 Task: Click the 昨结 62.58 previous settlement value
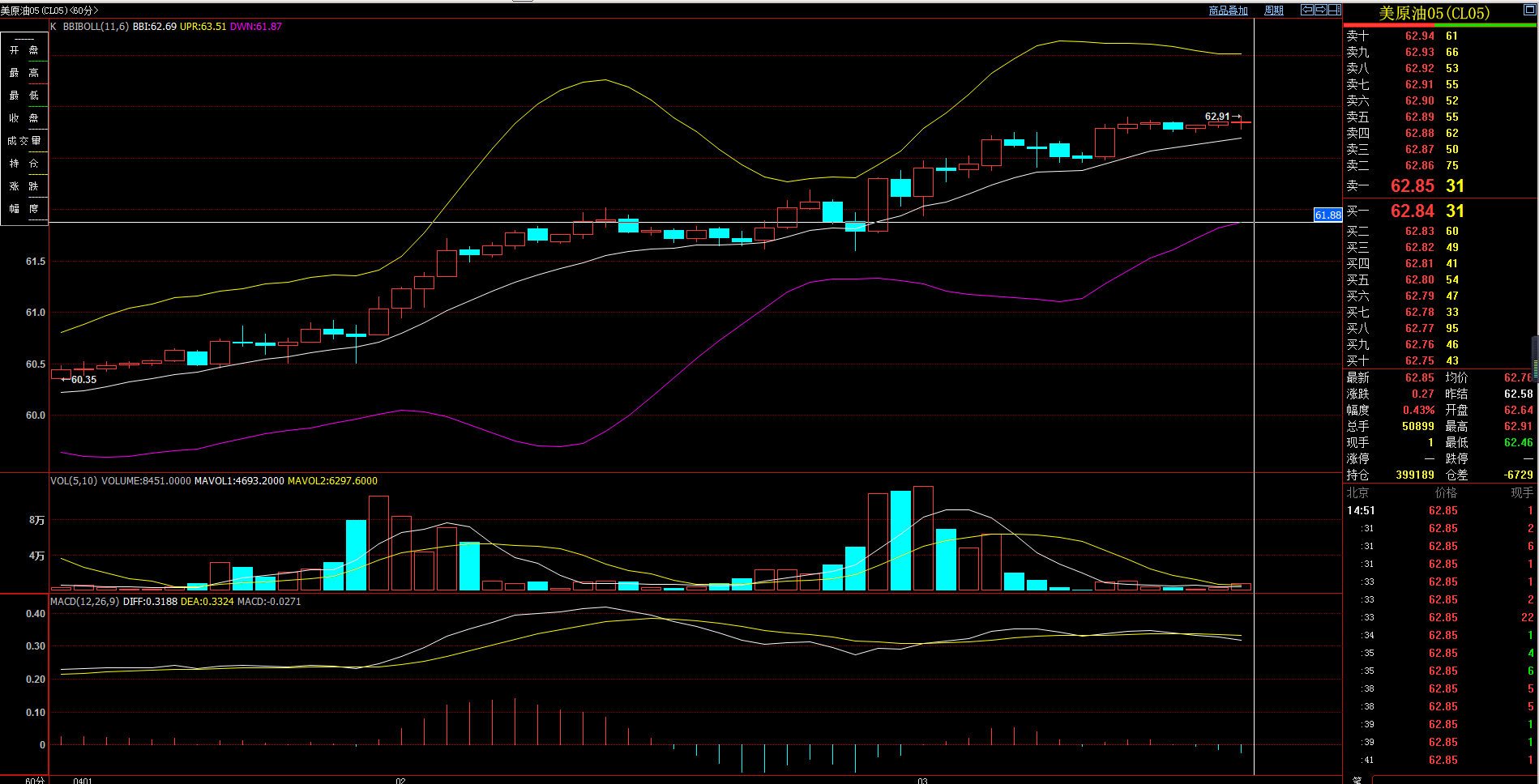[1519, 394]
